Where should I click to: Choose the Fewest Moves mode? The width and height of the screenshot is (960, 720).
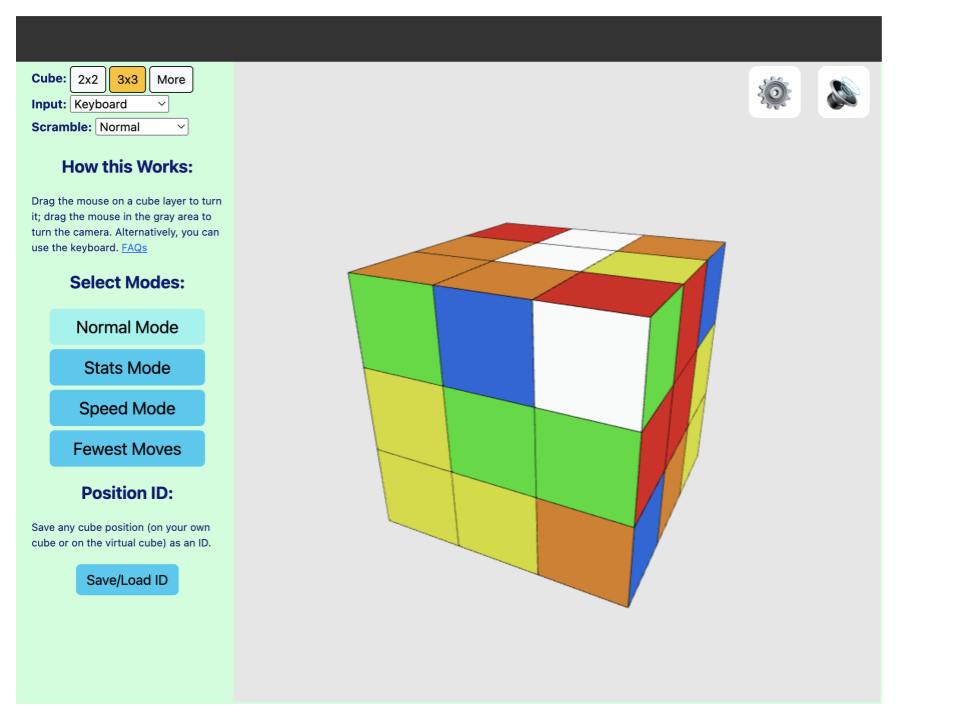point(127,449)
